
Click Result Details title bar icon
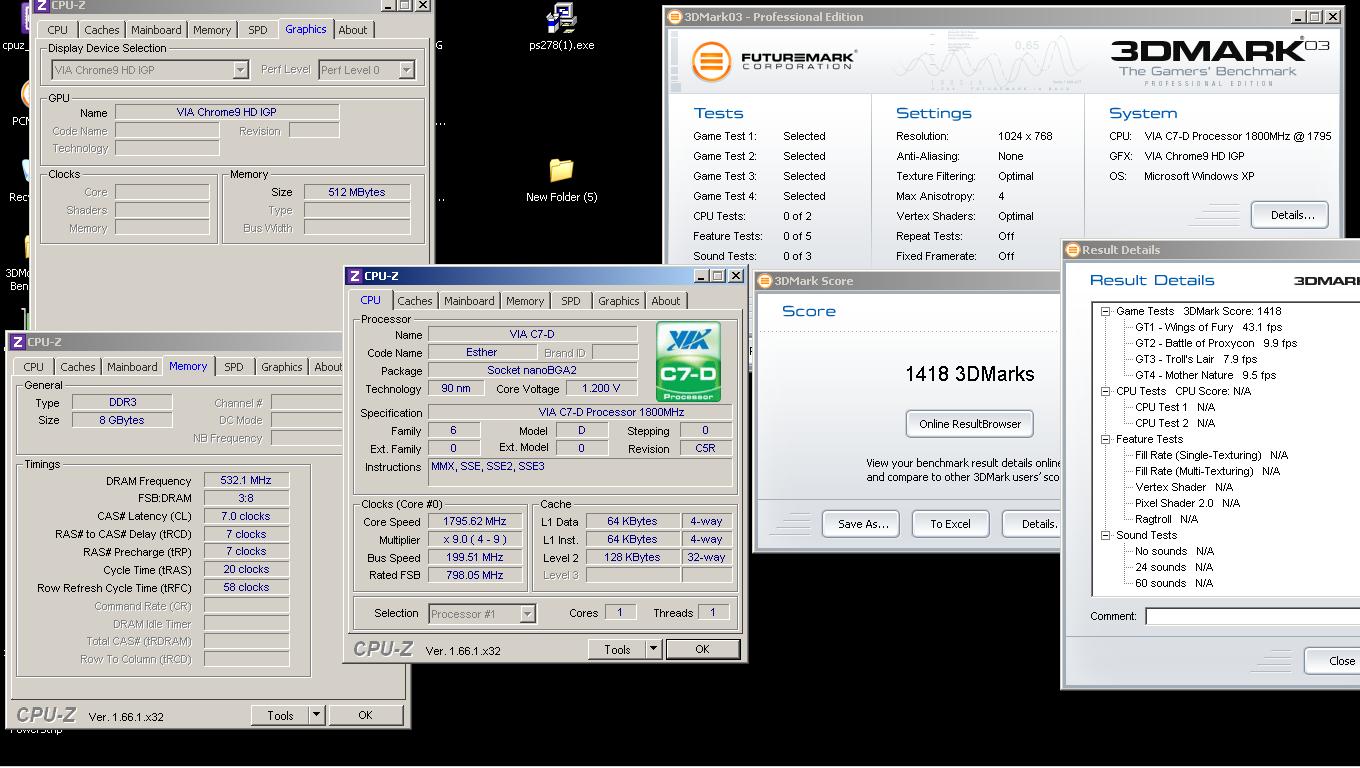(x=1073, y=250)
